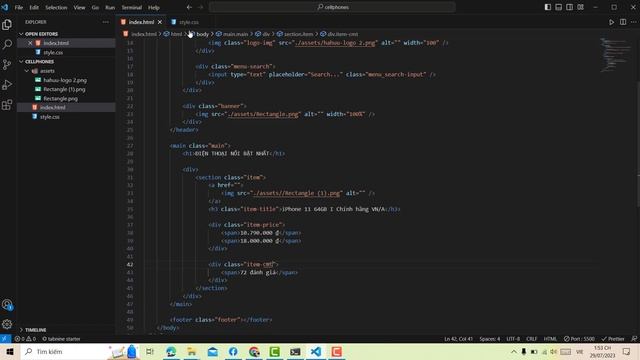The width and height of the screenshot is (640, 360).
Task: Open errors and warnings count in status bar
Action: [25, 339]
